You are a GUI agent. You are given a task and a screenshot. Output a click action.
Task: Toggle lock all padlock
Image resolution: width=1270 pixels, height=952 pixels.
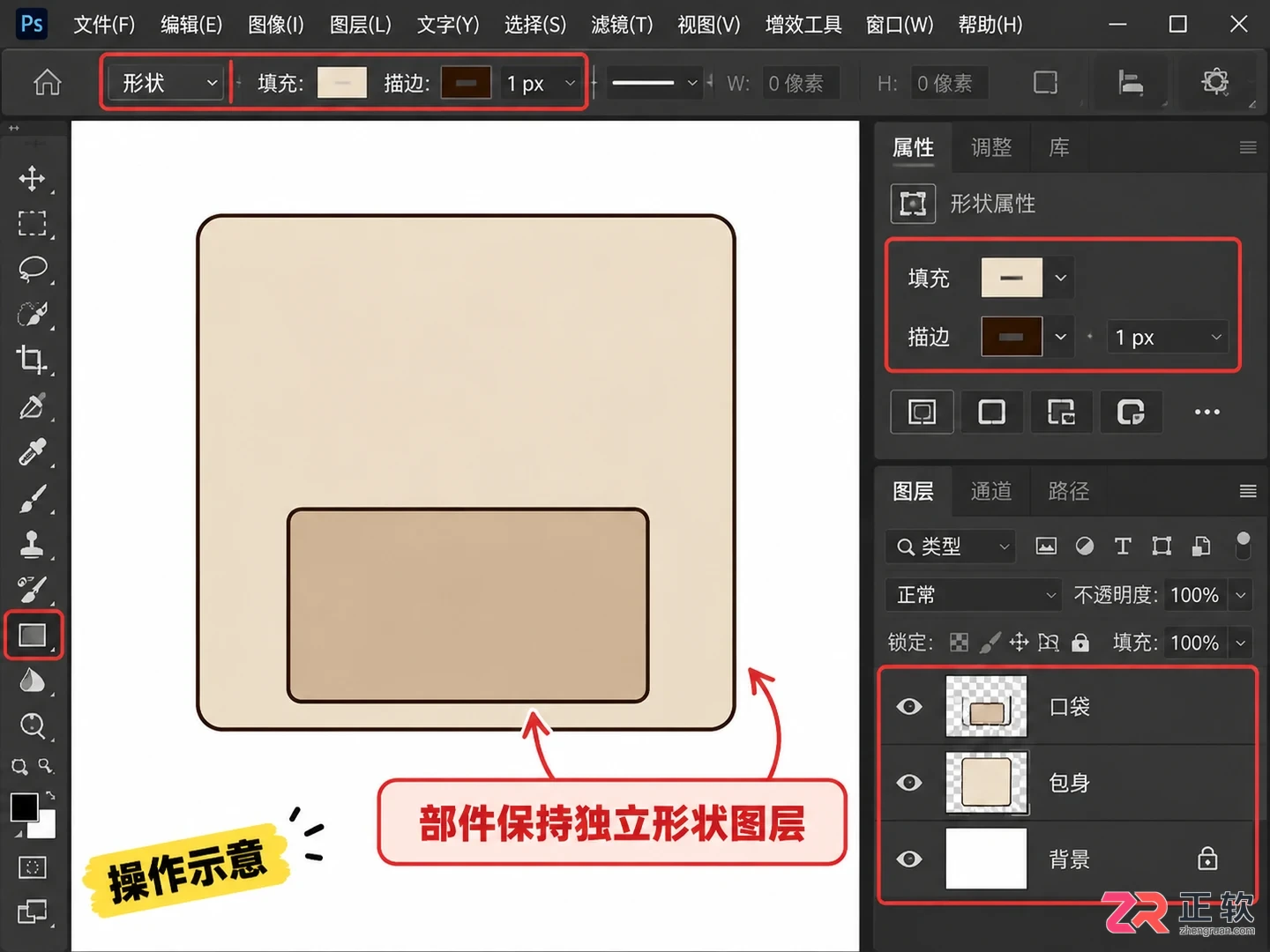(x=1080, y=643)
